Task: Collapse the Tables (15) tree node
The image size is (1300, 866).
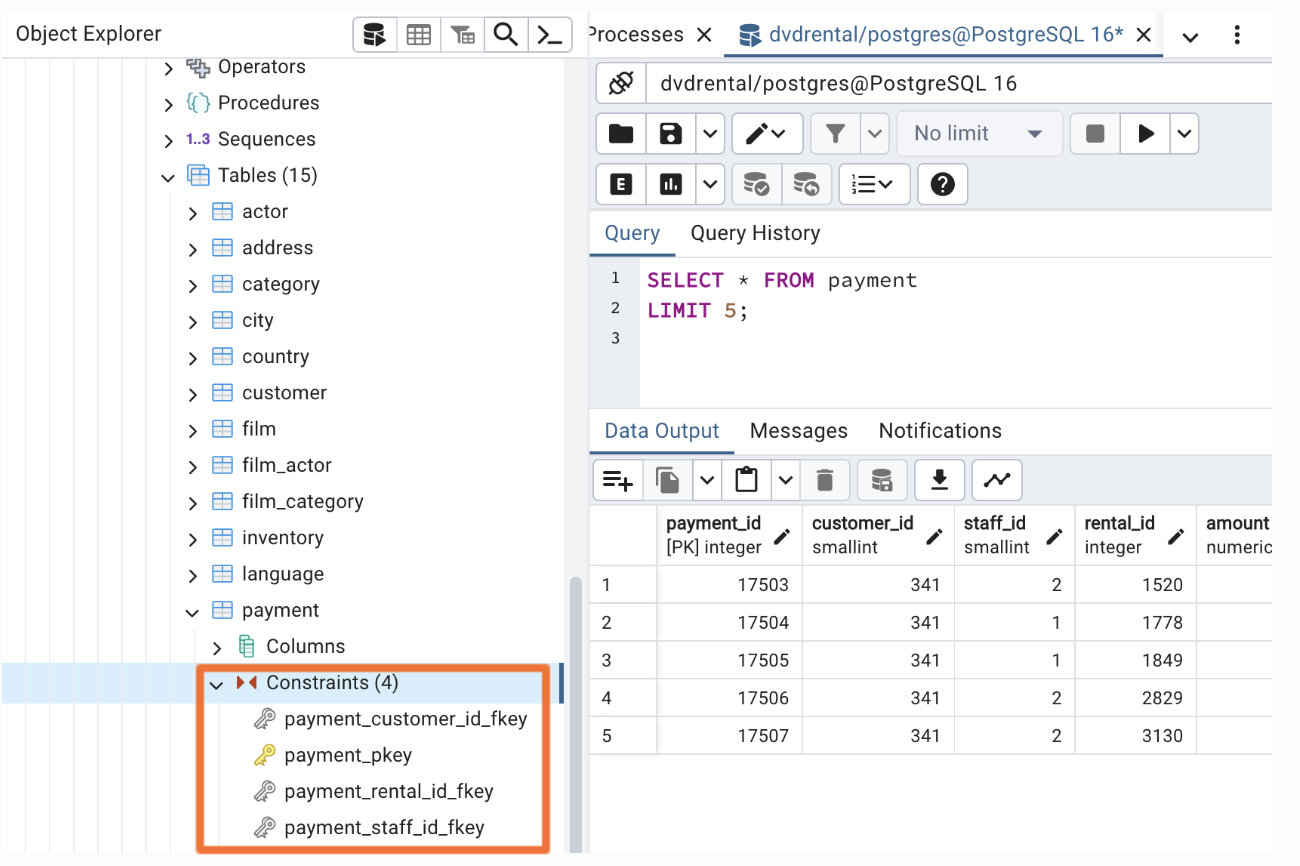Action: coord(168,177)
